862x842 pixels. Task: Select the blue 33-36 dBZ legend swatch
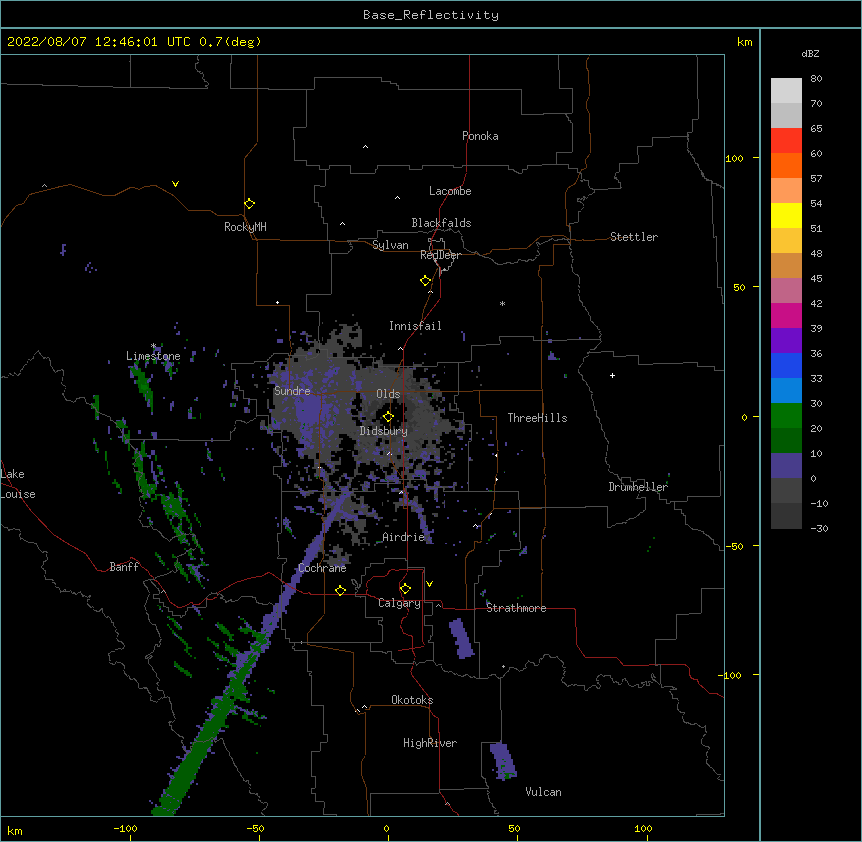786,365
